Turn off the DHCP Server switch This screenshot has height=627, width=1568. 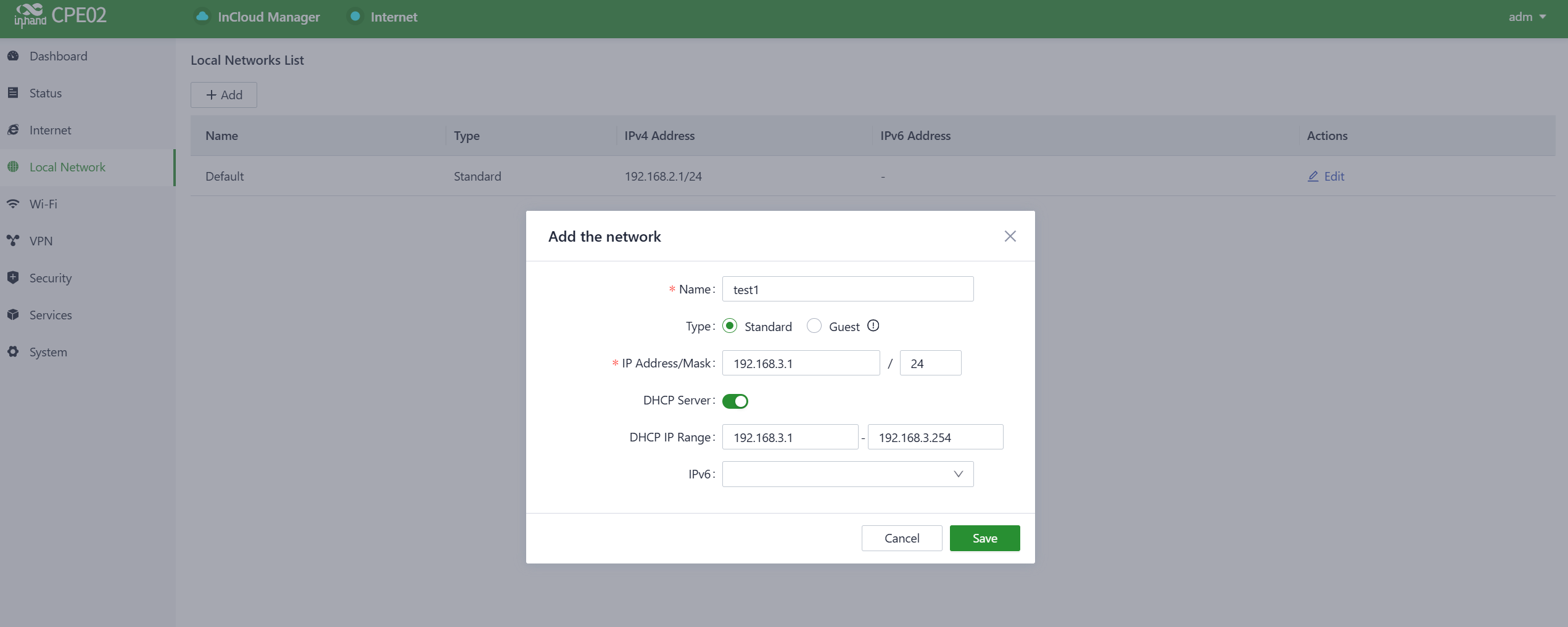click(735, 401)
